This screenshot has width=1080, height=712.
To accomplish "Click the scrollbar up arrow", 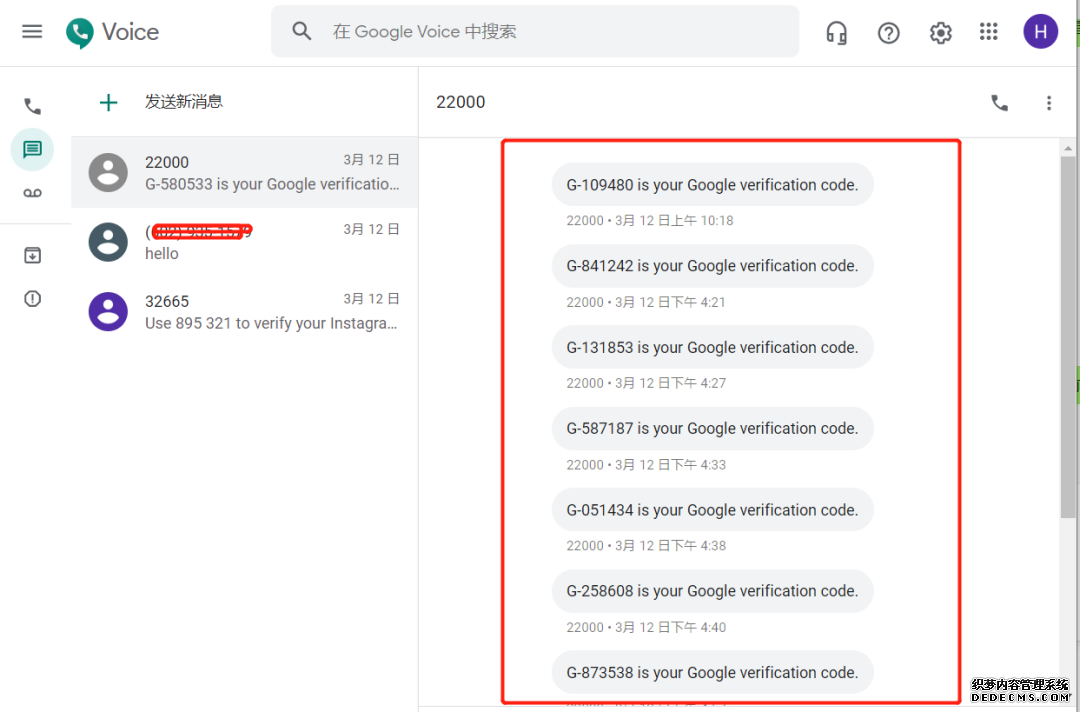I will [1068, 148].
